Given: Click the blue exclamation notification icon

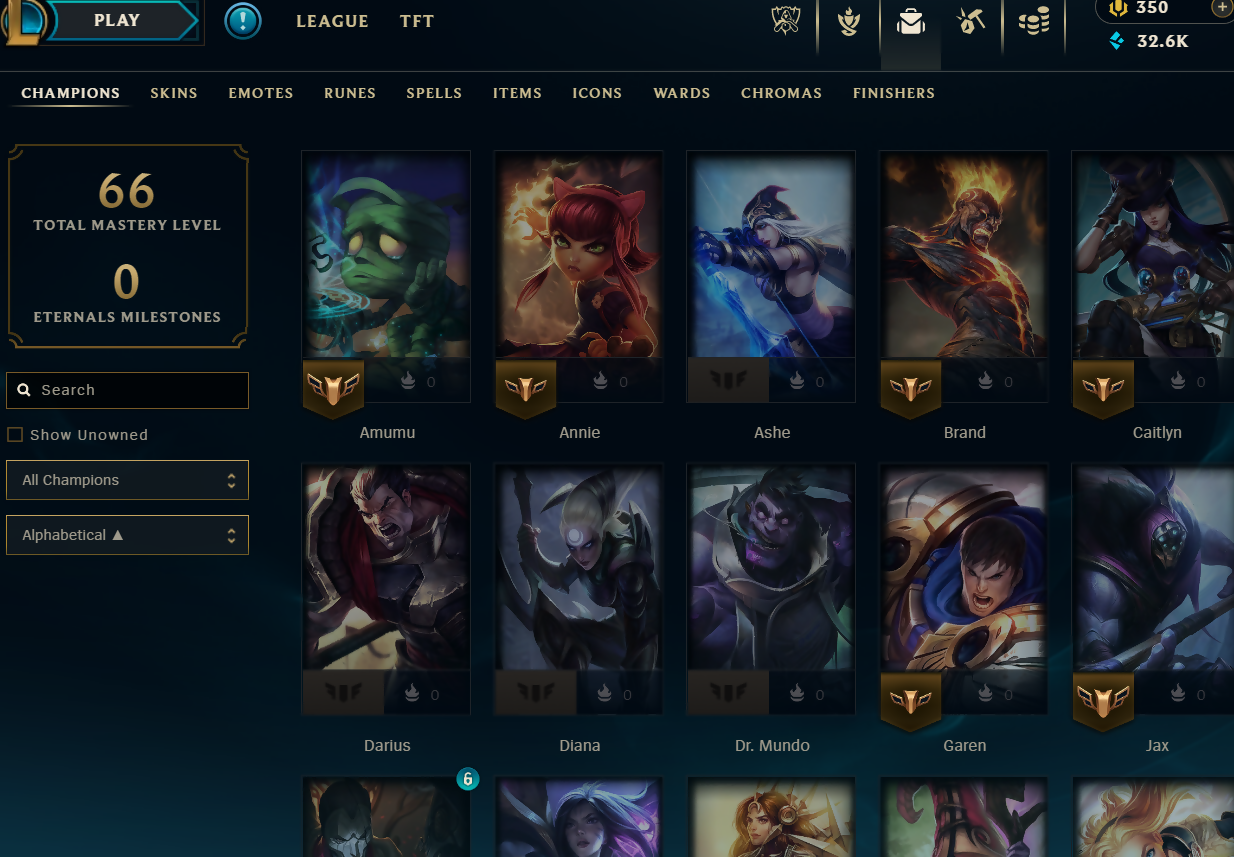Looking at the screenshot, I should point(243,21).
